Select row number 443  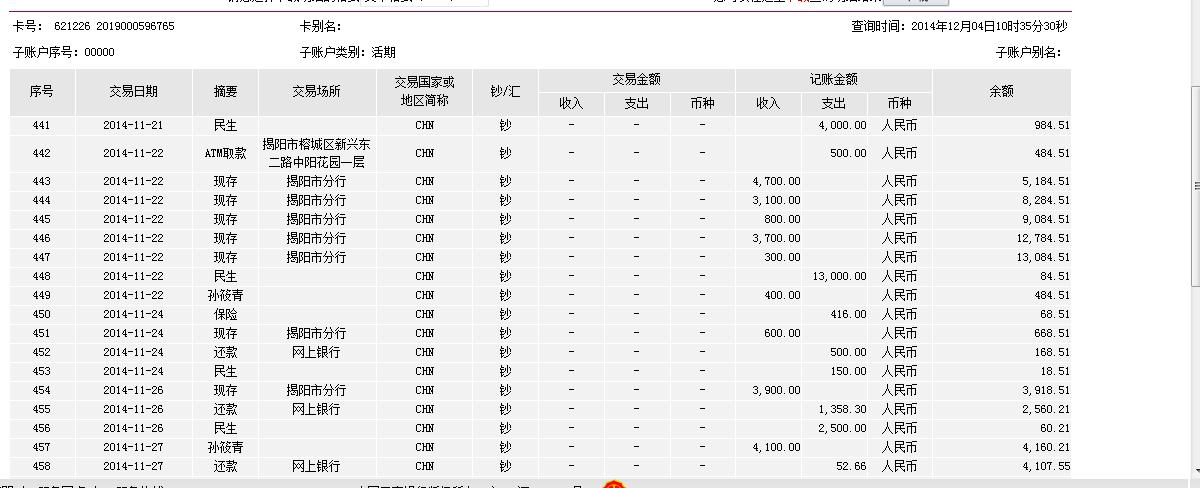[41, 182]
